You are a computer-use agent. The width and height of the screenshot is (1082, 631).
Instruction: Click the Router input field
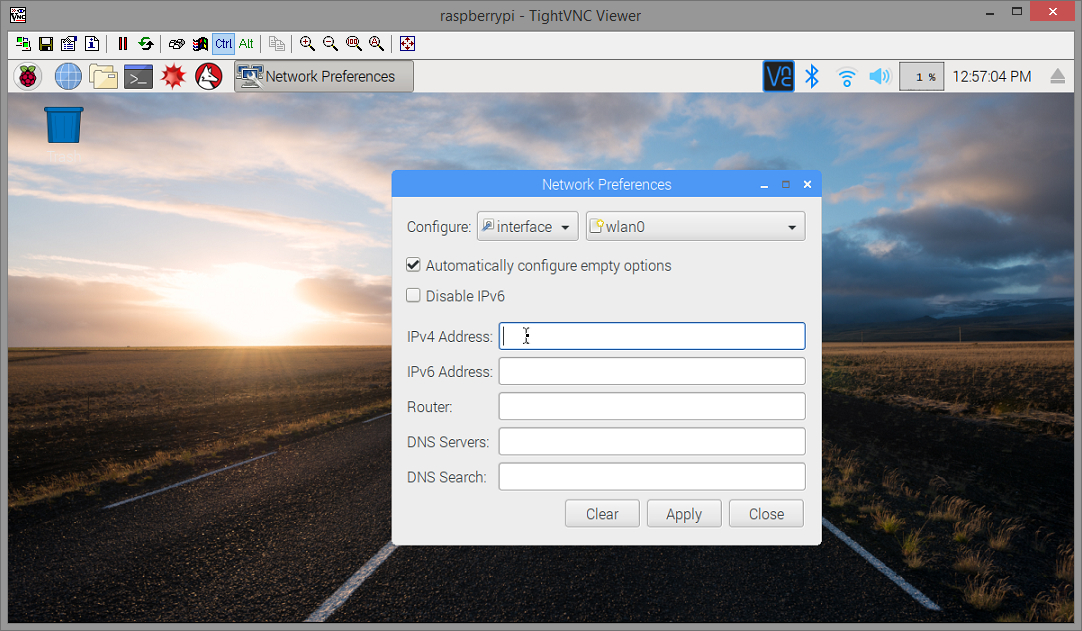(x=652, y=407)
